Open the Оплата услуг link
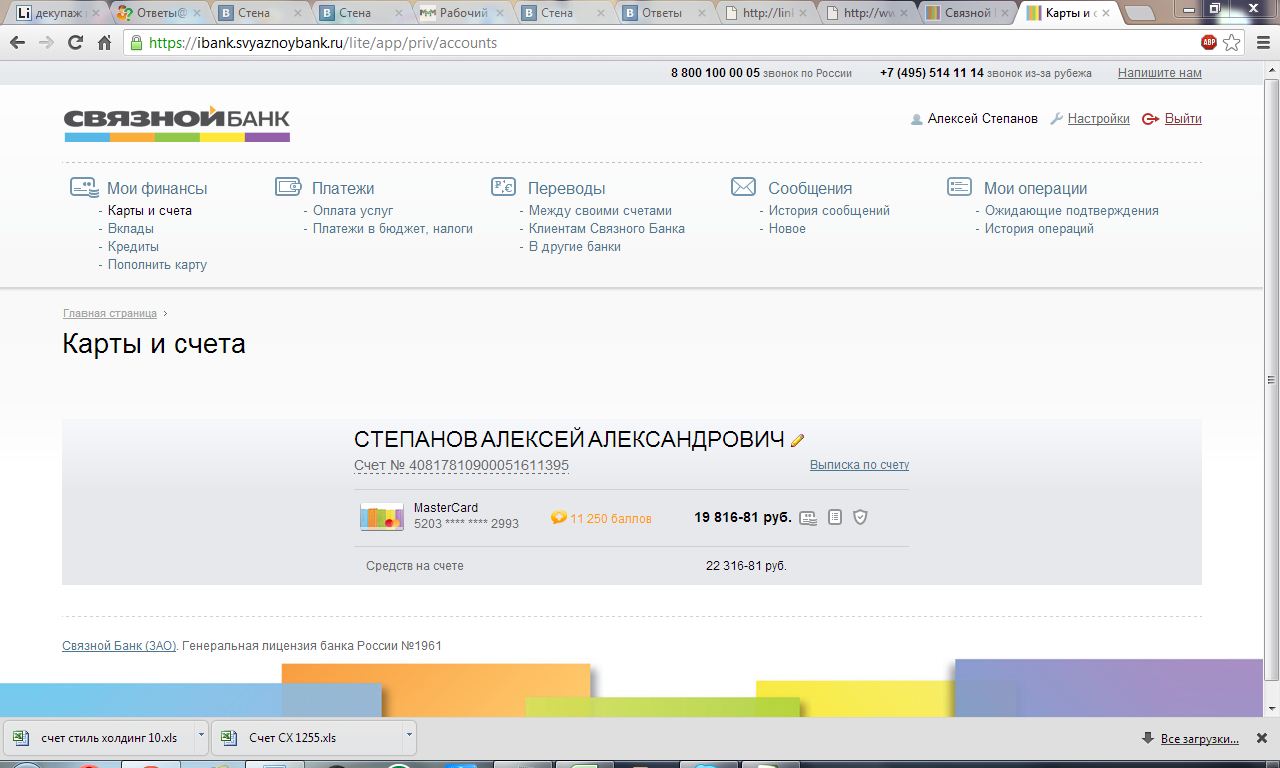The height and width of the screenshot is (768, 1280). pos(353,211)
